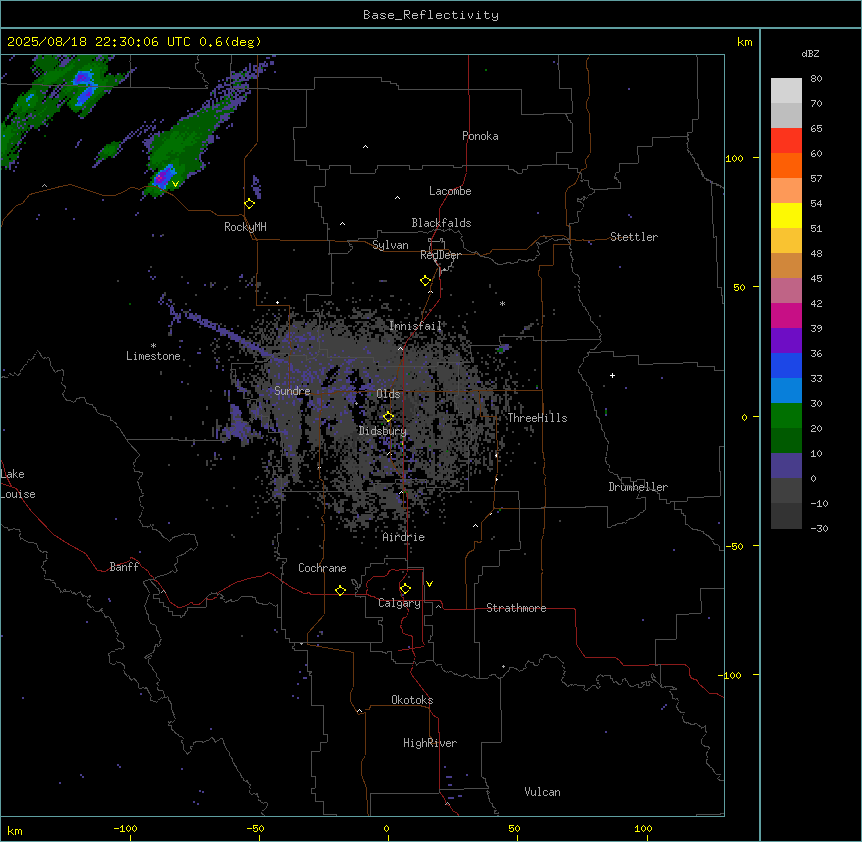The height and width of the screenshot is (842, 862).
Task: Click the Innisfail town label
Action: [x=415, y=326]
